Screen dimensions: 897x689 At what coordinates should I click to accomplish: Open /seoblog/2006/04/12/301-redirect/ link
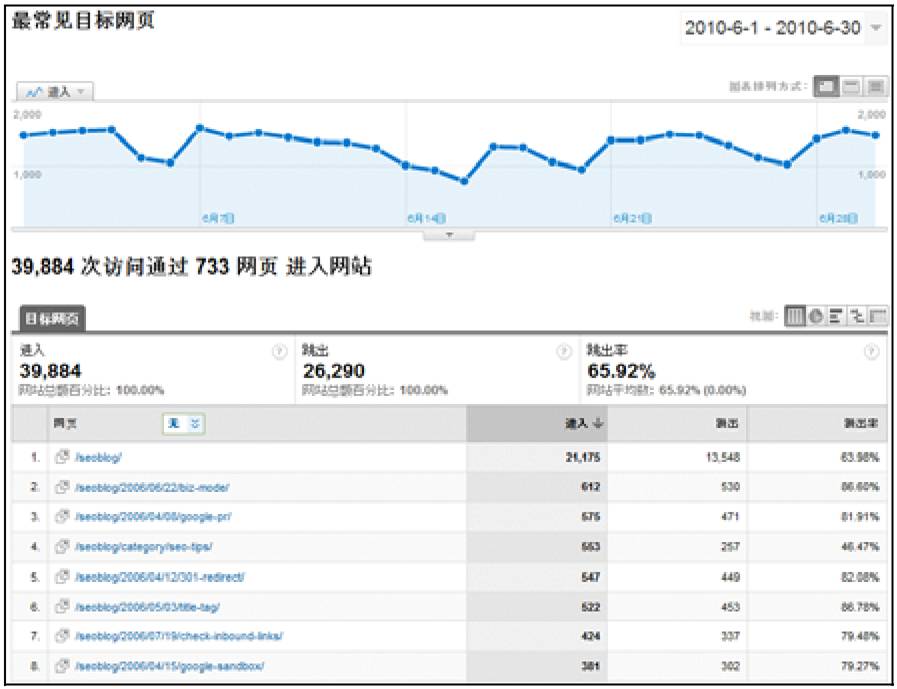click(x=159, y=577)
